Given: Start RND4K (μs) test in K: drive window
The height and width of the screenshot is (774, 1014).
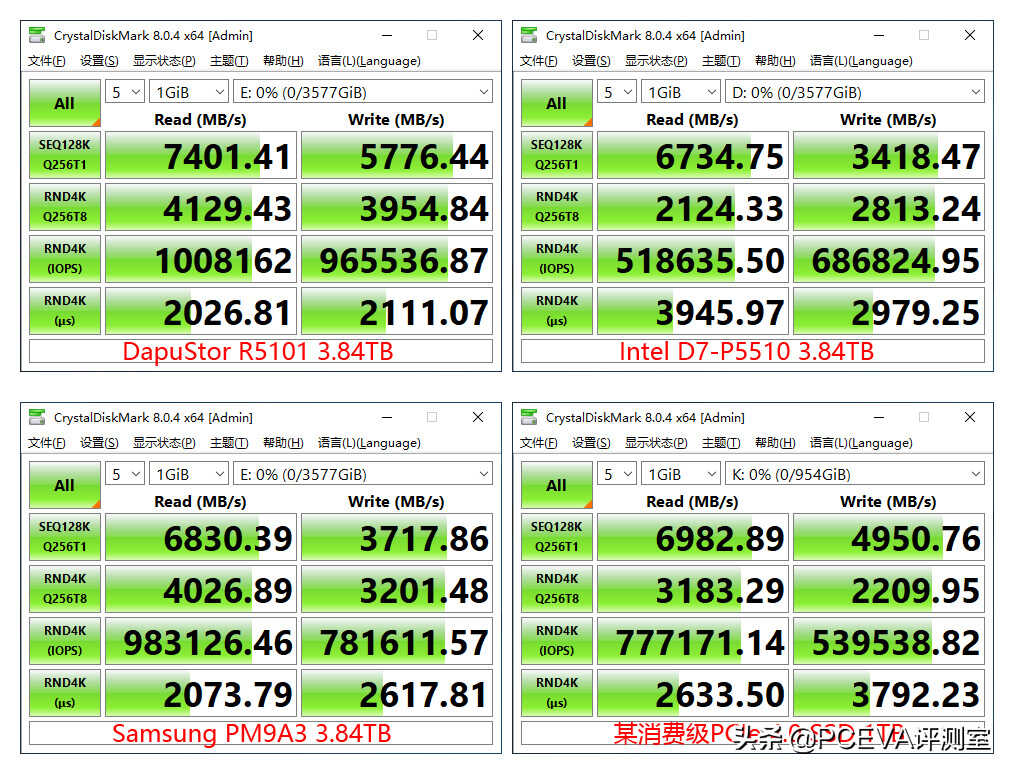Looking at the screenshot, I should 556,693.
